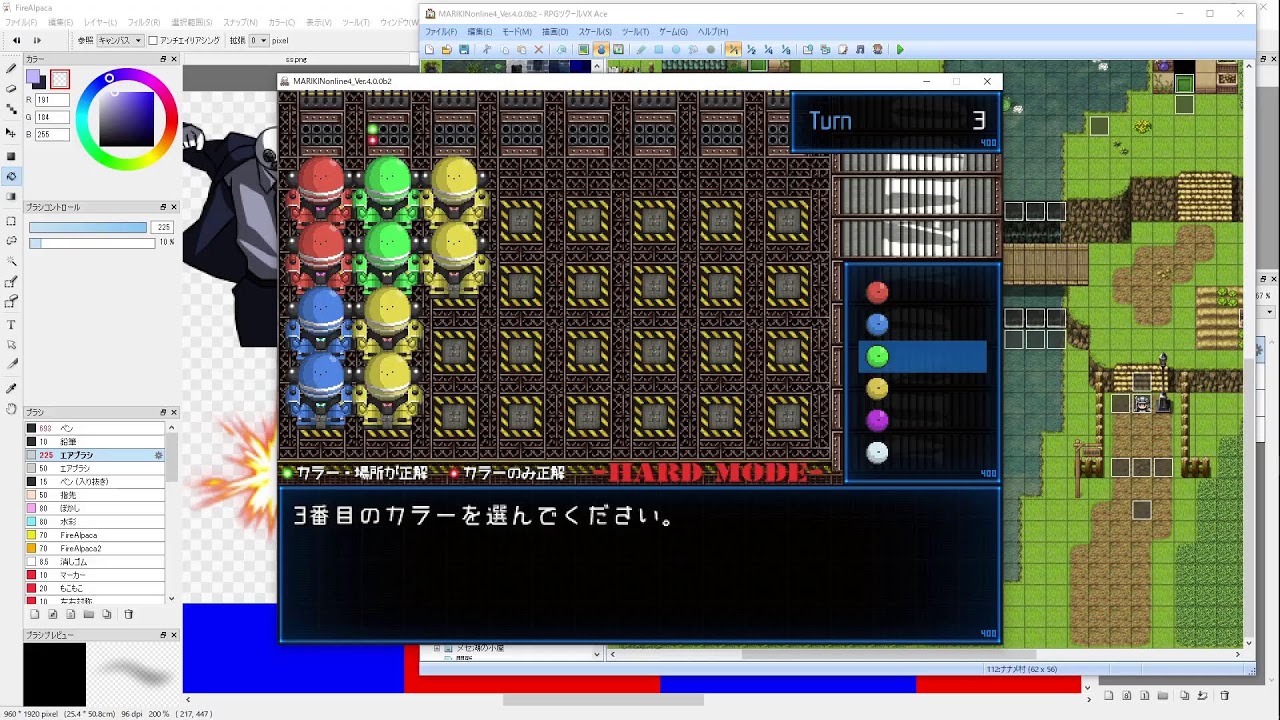Select 1/1 zoom scale in RPG Maker toolbar
This screenshot has width=1280, height=720.
[733, 49]
